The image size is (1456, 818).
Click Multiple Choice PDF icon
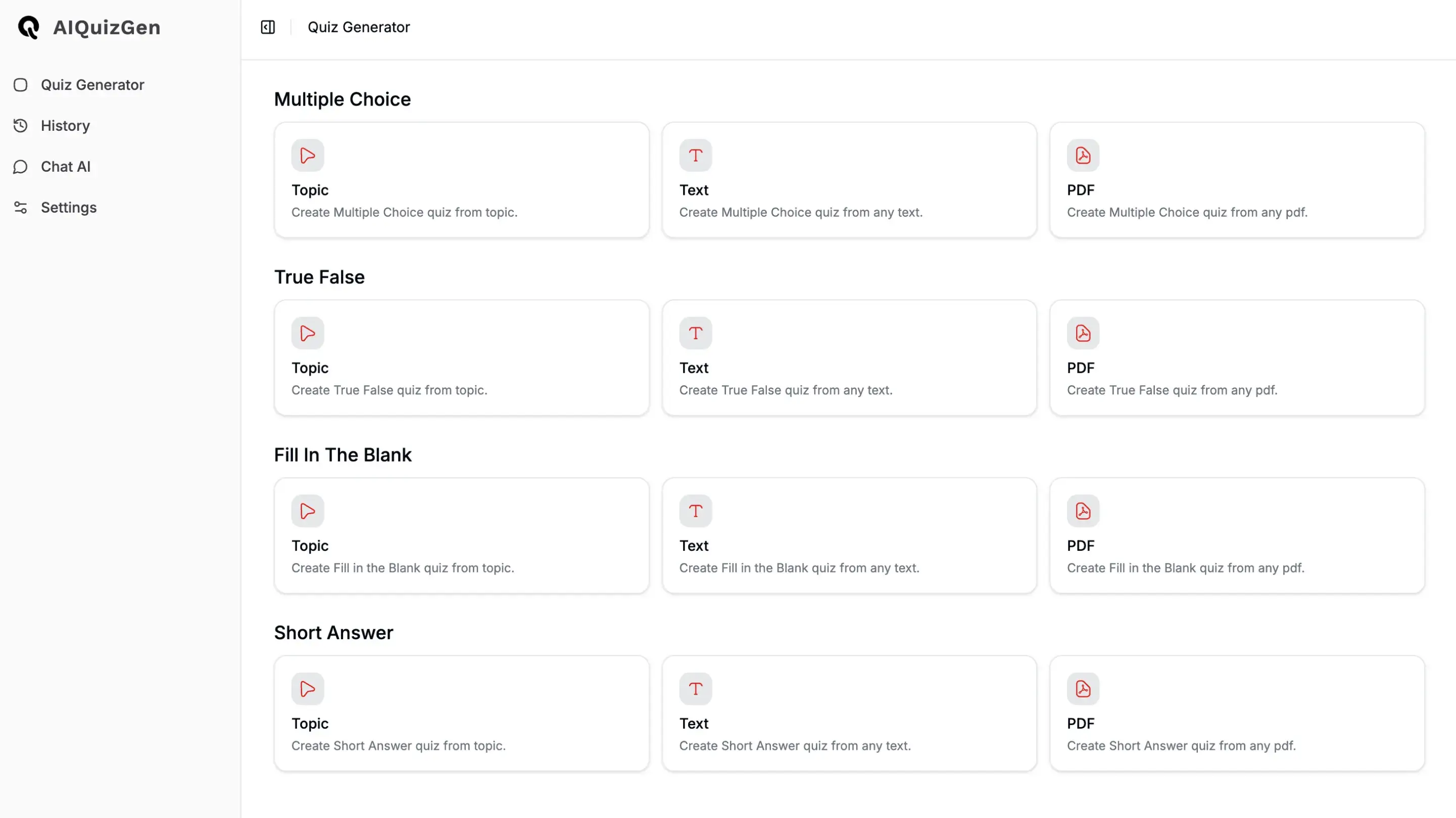coord(1083,156)
